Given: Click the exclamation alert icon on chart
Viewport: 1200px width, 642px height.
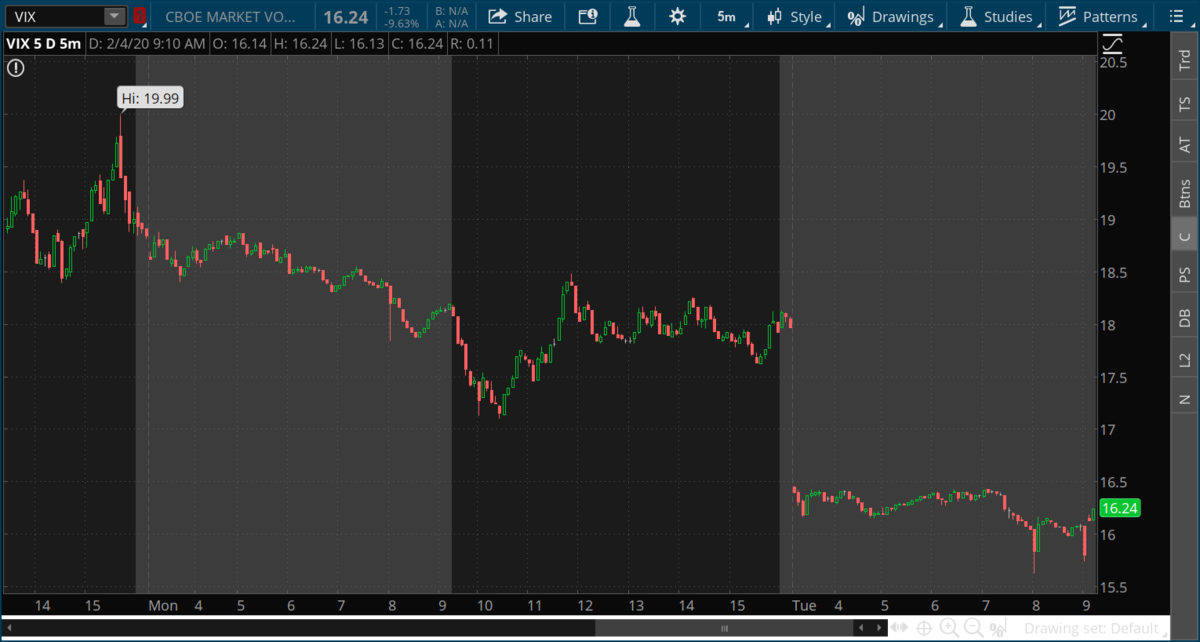Looking at the screenshot, I should point(15,68).
